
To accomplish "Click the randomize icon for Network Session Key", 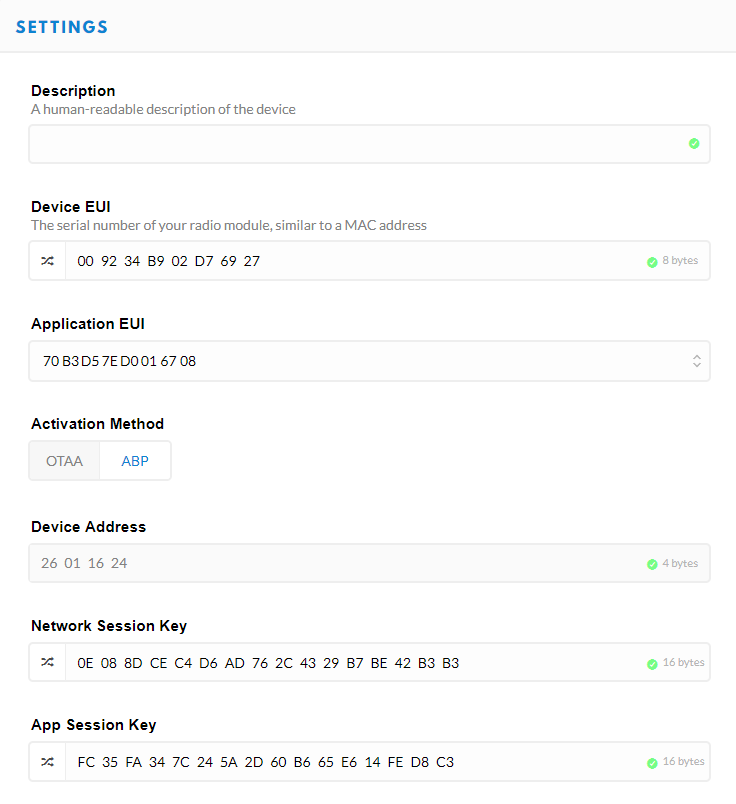I will [x=48, y=662].
